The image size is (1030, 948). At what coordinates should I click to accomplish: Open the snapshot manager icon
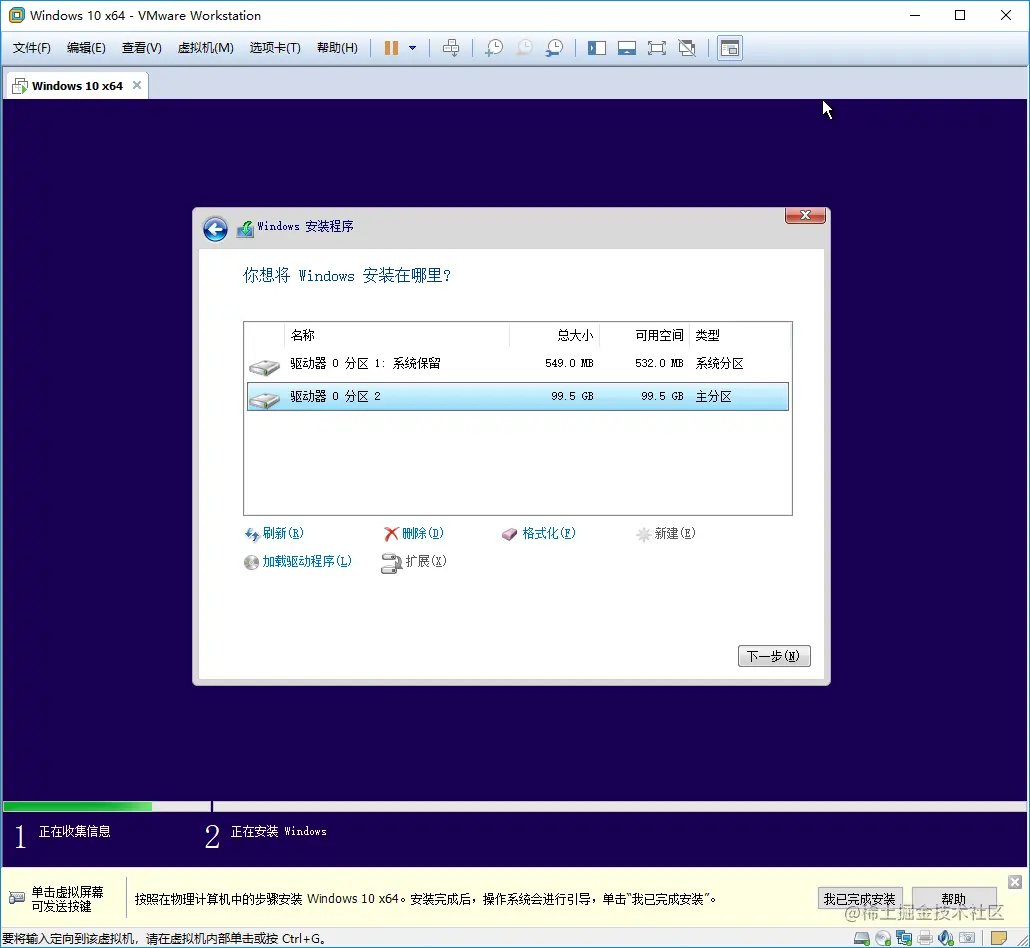(555, 48)
